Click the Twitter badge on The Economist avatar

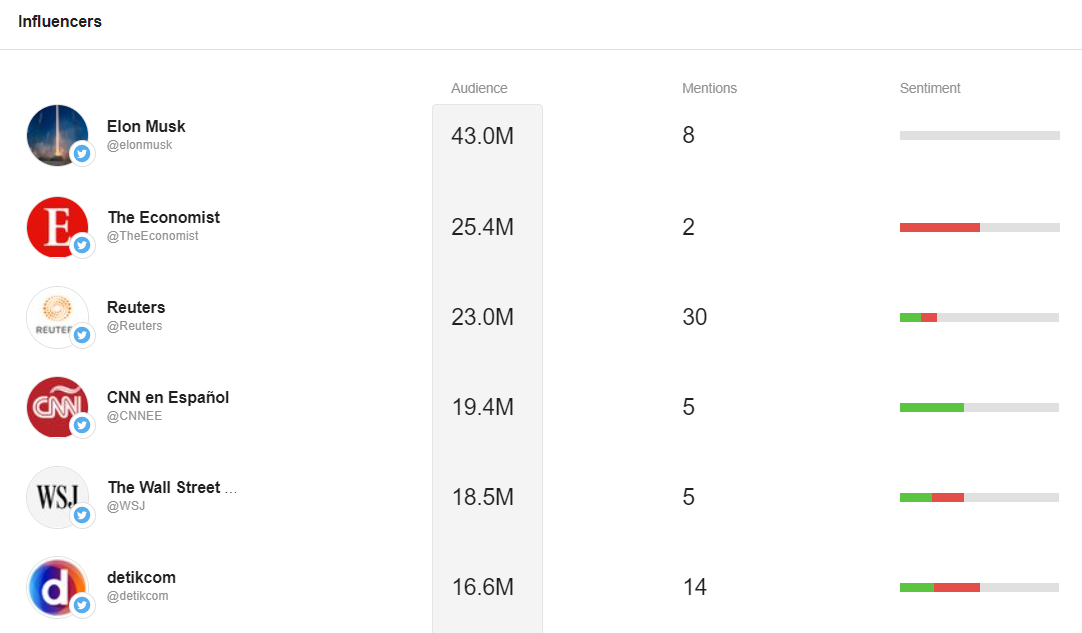[82, 244]
